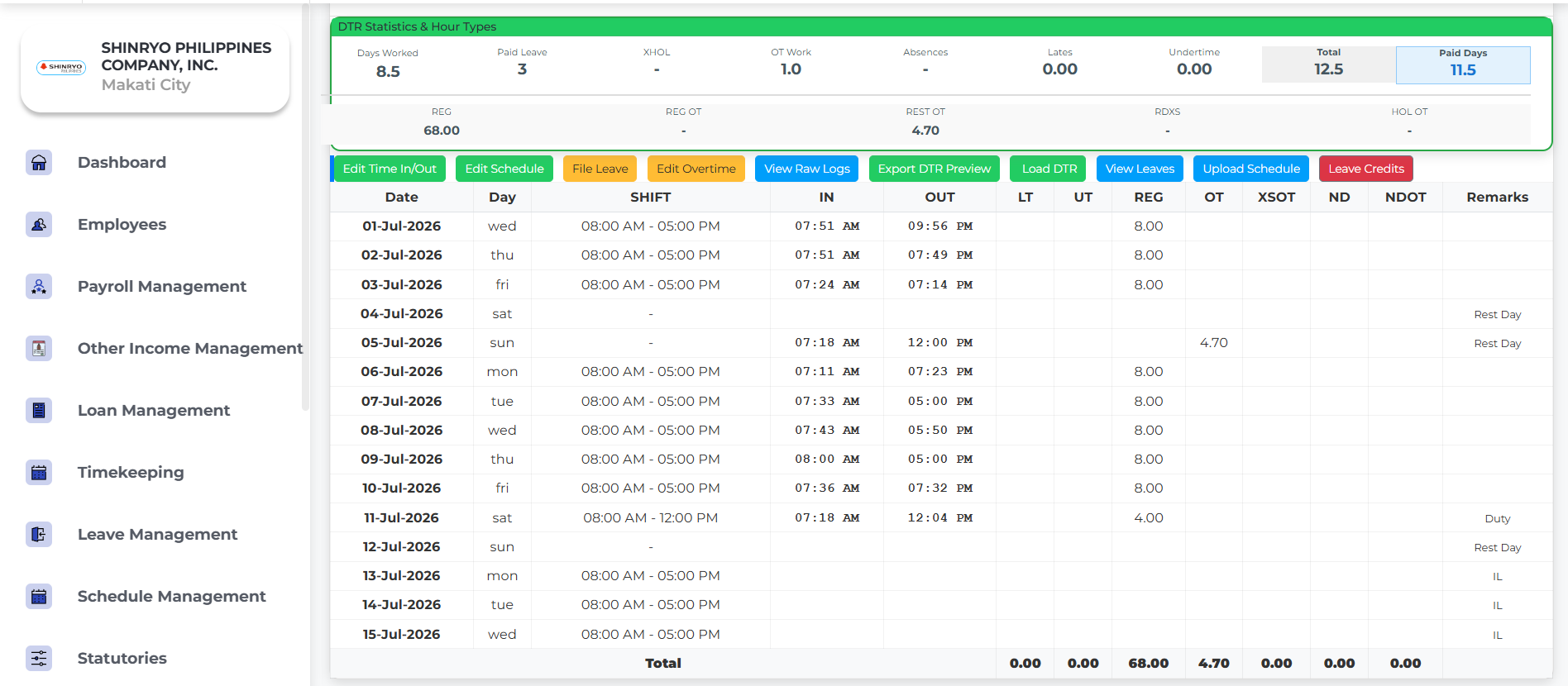Click the Other Income Management icon
Image resolution: width=1568 pixels, height=686 pixels.
(39, 349)
